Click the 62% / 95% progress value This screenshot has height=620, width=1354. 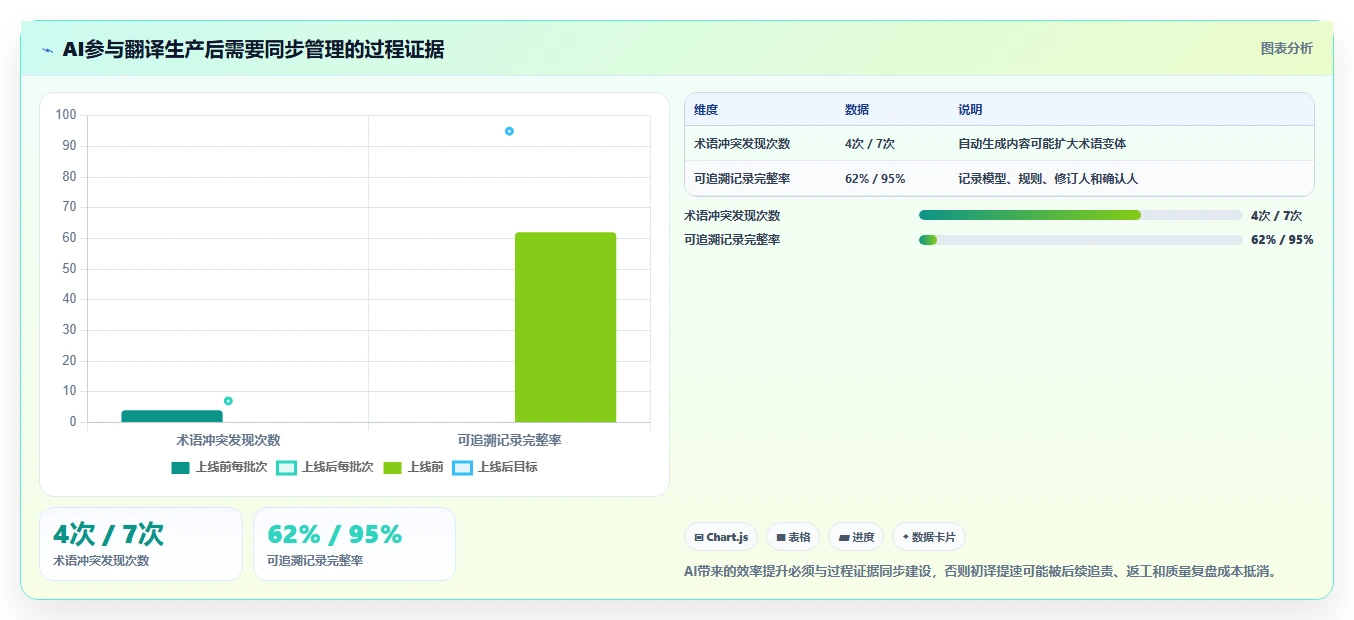(1282, 240)
